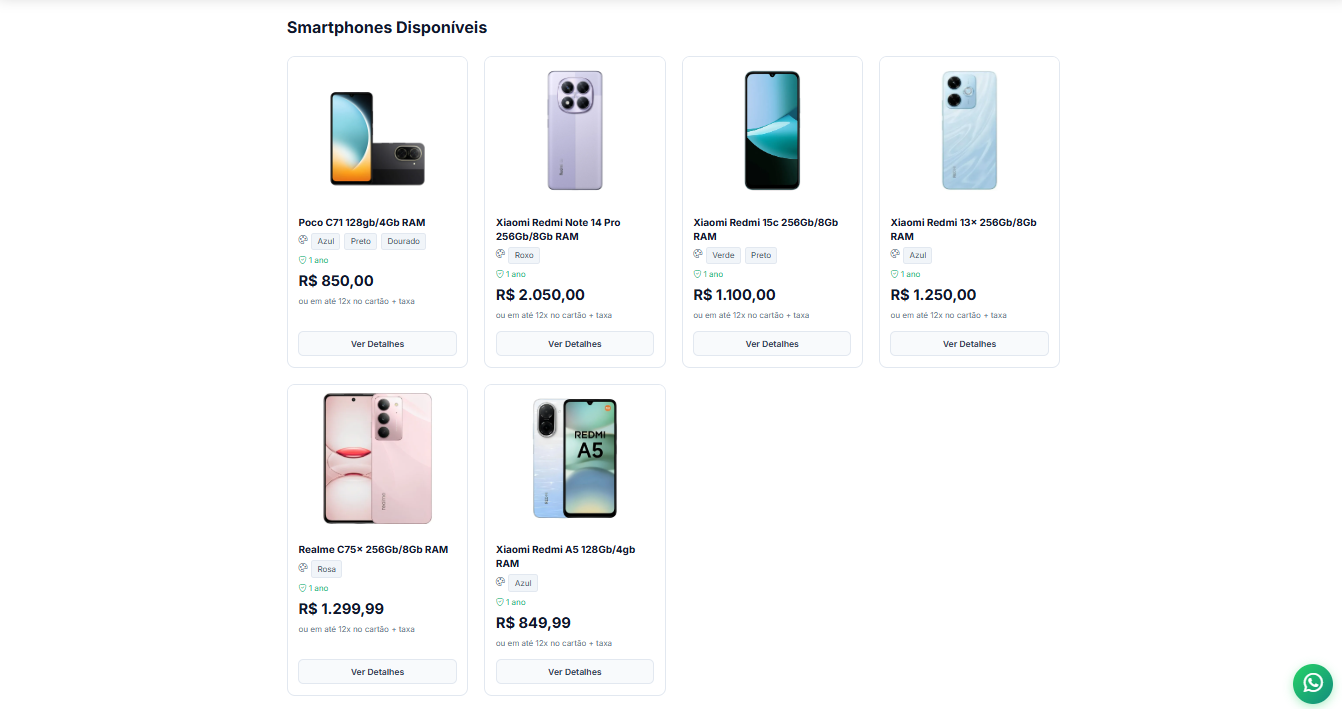Click the 1 ano shield icon on Realme C75 card

coord(301,587)
